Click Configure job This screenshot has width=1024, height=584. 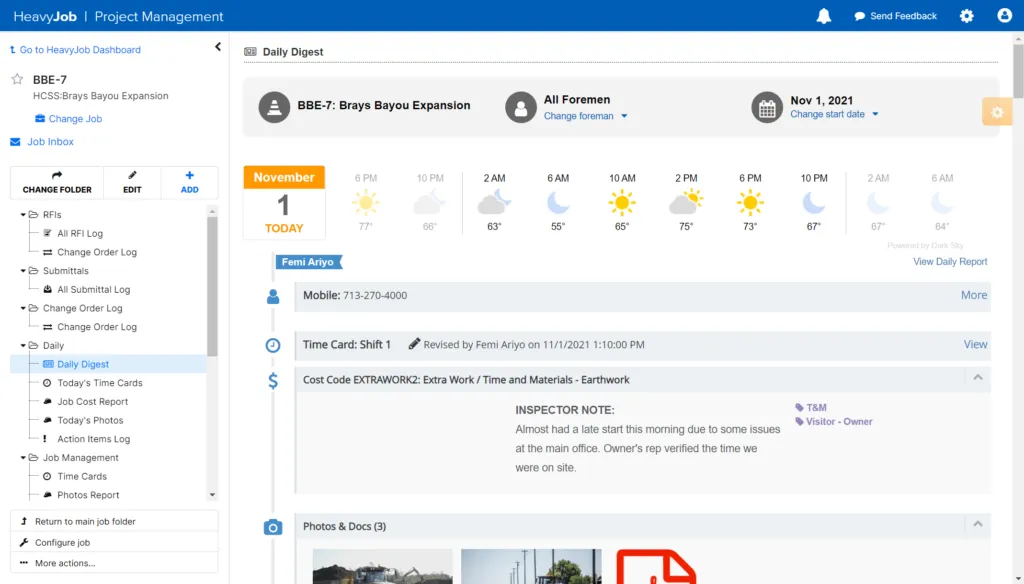click(114, 542)
